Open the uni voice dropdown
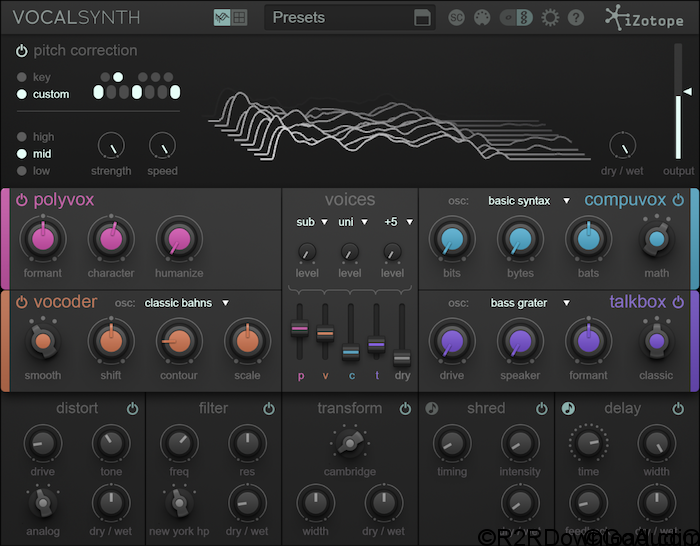 pos(353,222)
